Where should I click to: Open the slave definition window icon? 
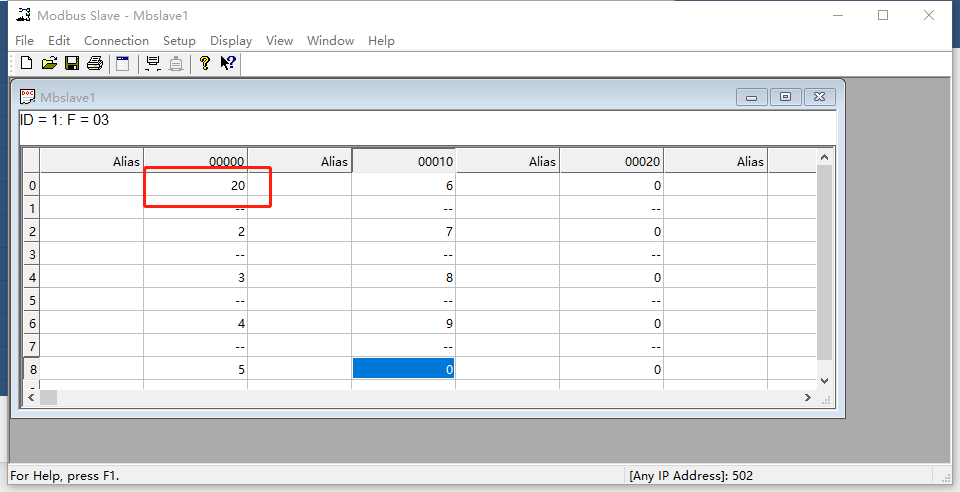click(x=122, y=63)
